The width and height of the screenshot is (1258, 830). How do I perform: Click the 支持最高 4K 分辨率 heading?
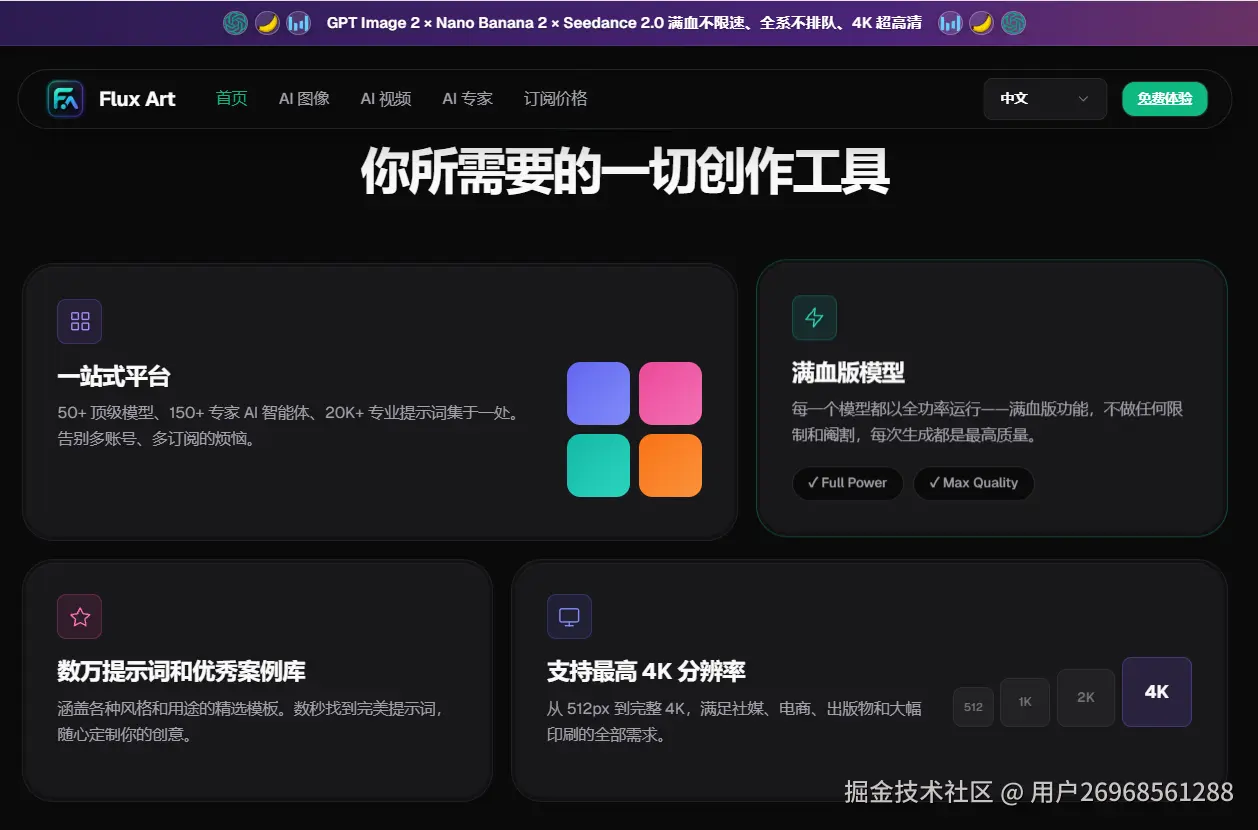tap(646, 672)
